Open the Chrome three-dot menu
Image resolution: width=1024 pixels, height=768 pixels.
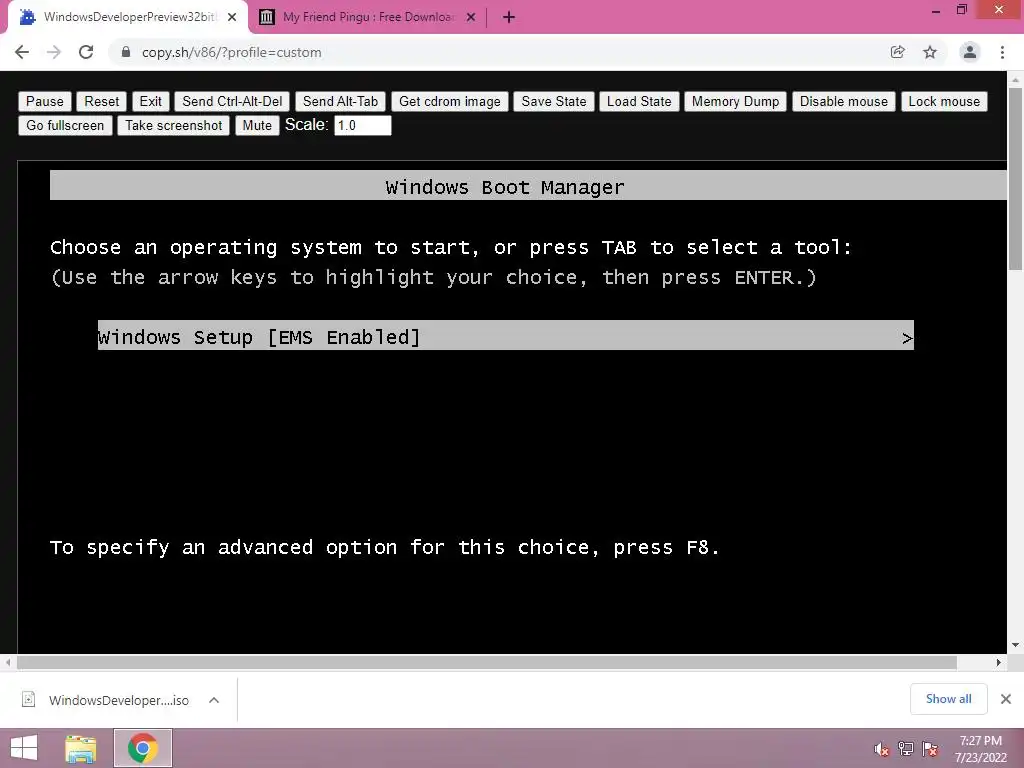1002,52
